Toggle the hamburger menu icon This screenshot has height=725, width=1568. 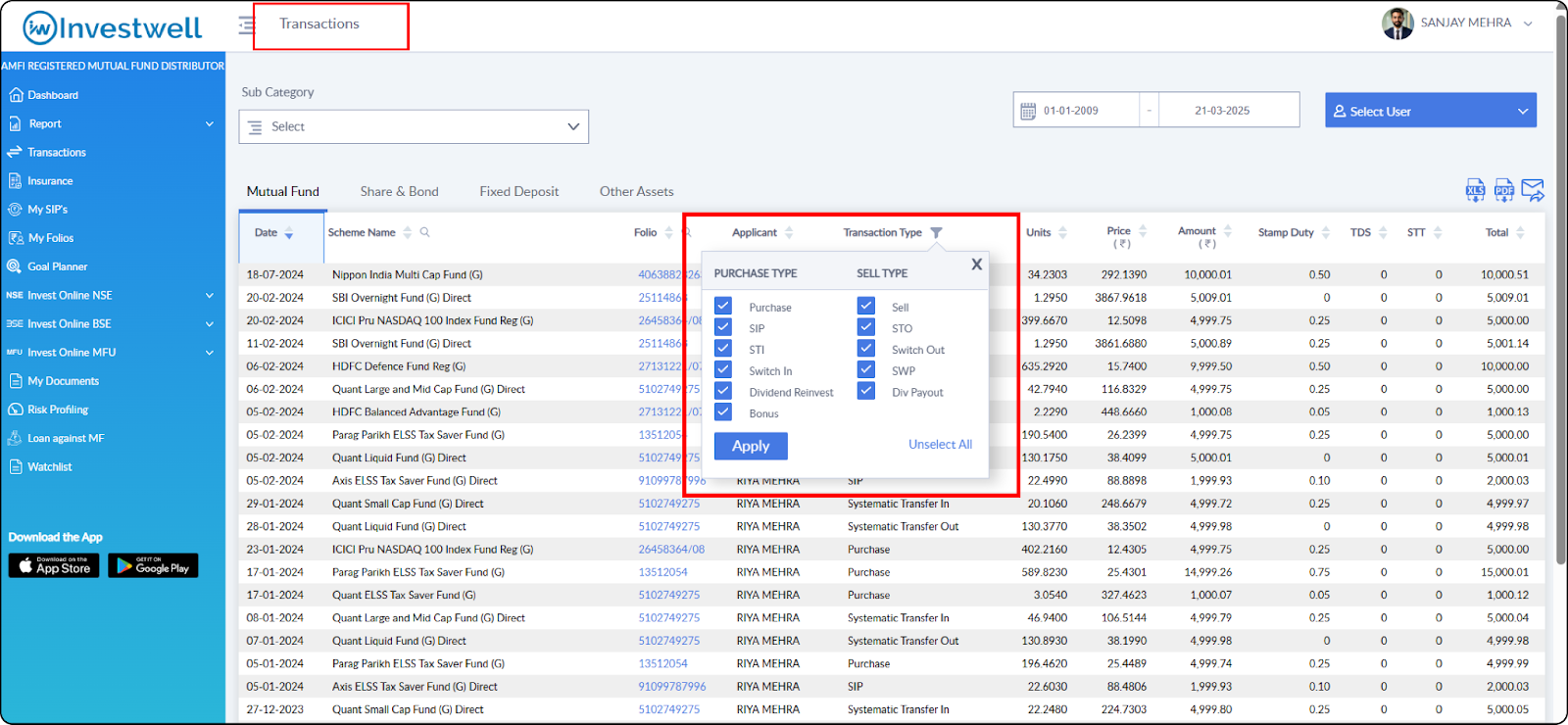pyautogui.click(x=246, y=24)
